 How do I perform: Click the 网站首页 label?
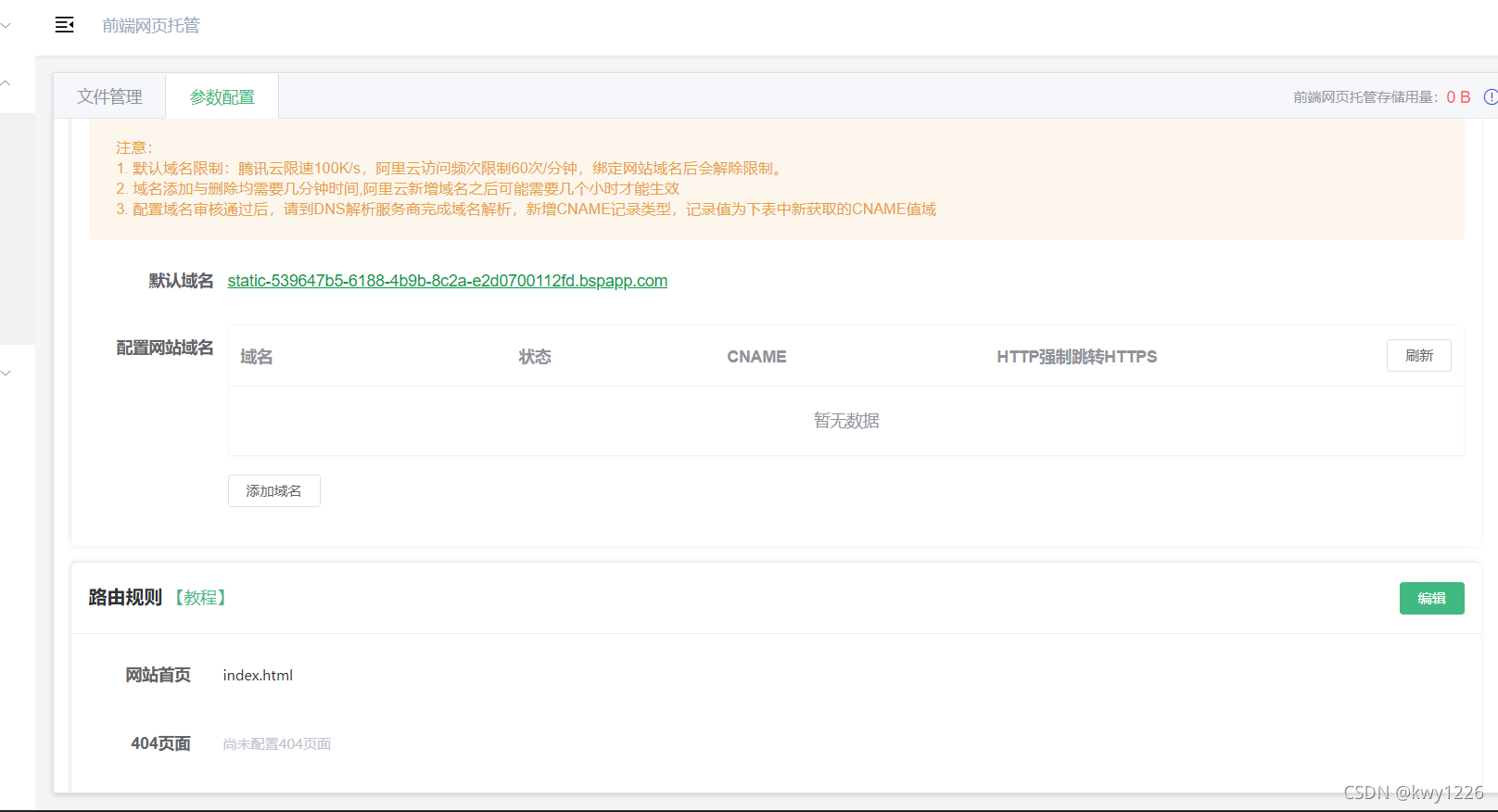click(x=159, y=676)
